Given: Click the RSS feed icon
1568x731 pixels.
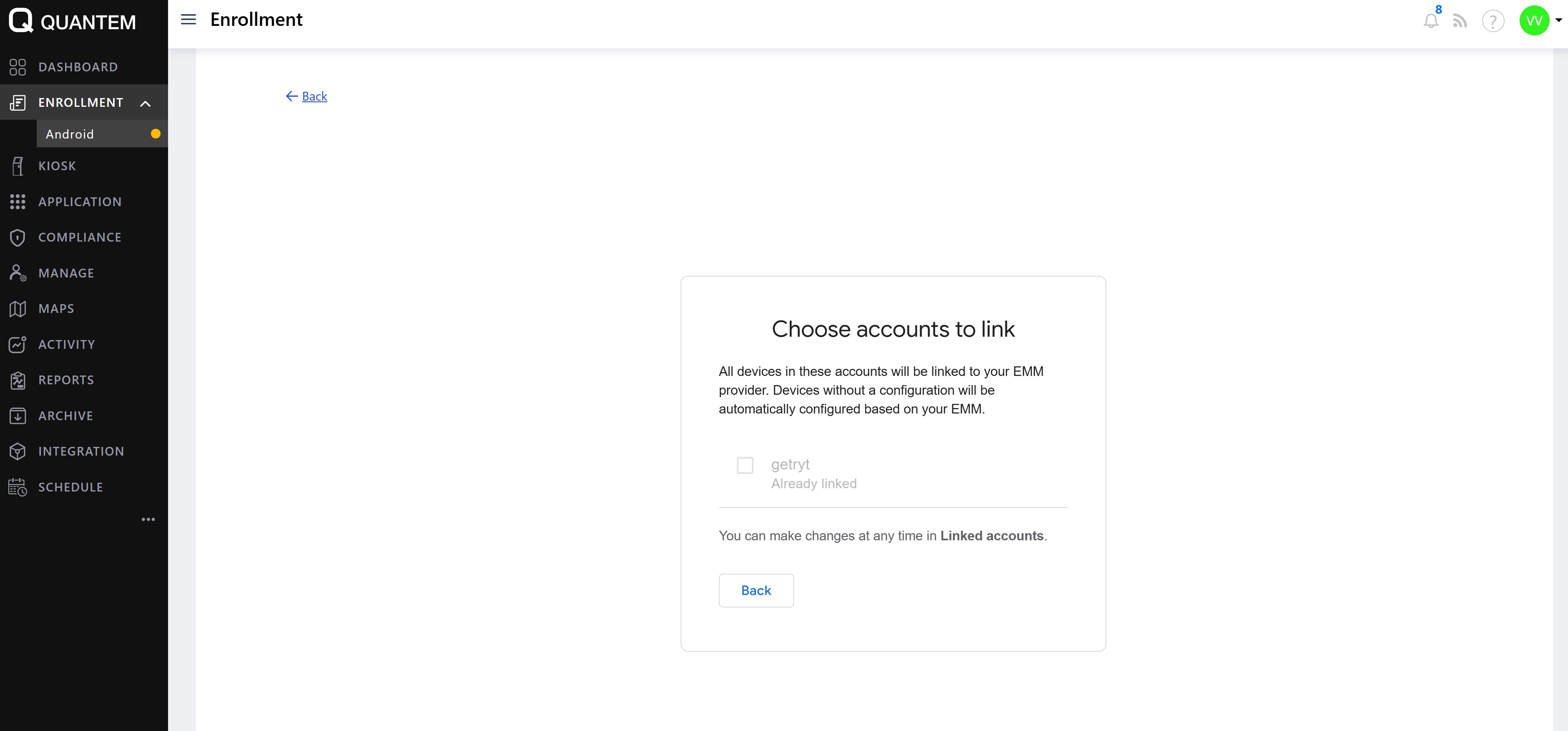Looking at the screenshot, I should pyautogui.click(x=1460, y=21).
